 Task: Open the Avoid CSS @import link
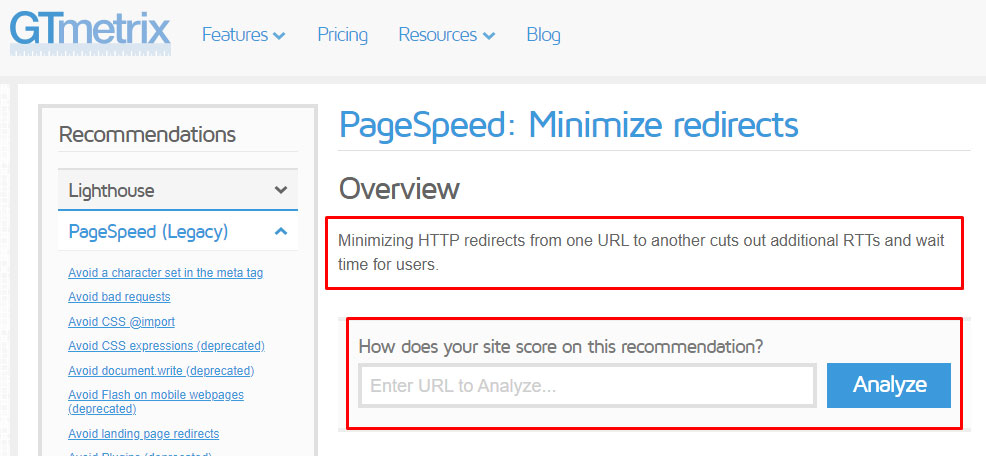pos(121,321)
